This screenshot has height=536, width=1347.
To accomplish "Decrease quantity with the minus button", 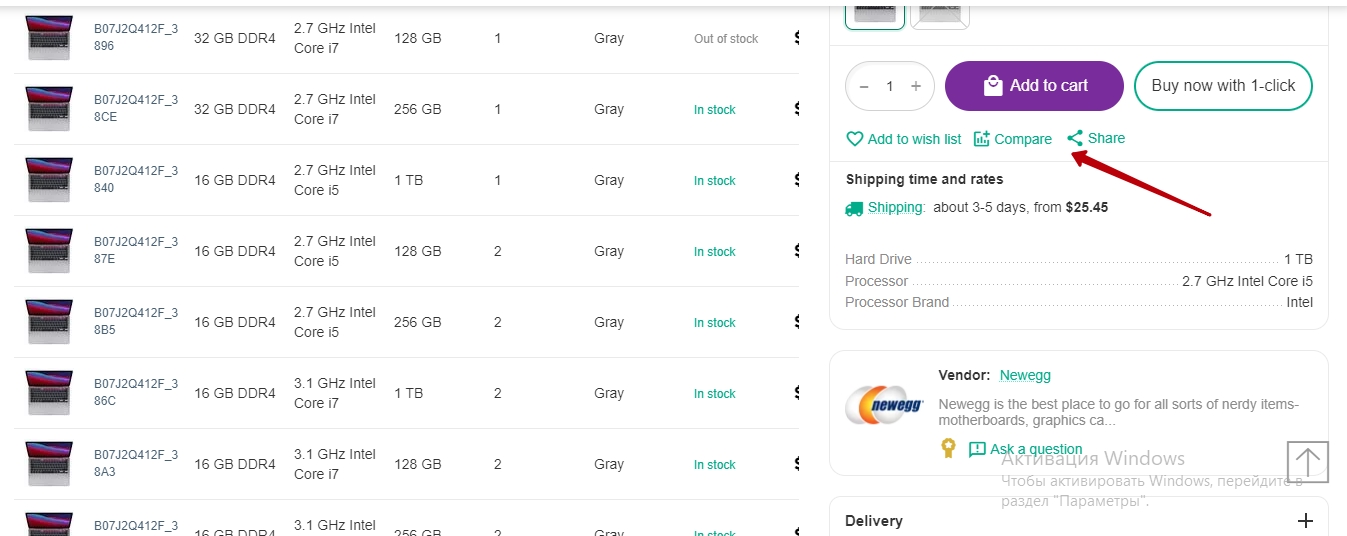I will tap(865, 86).
